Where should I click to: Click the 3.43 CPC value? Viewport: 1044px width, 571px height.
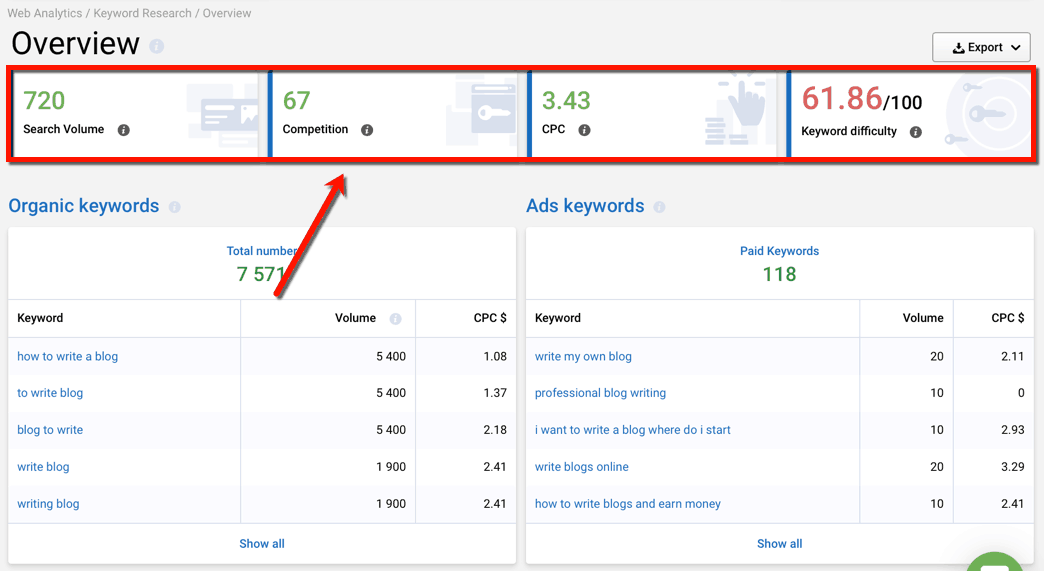click(x=566, y=100)
